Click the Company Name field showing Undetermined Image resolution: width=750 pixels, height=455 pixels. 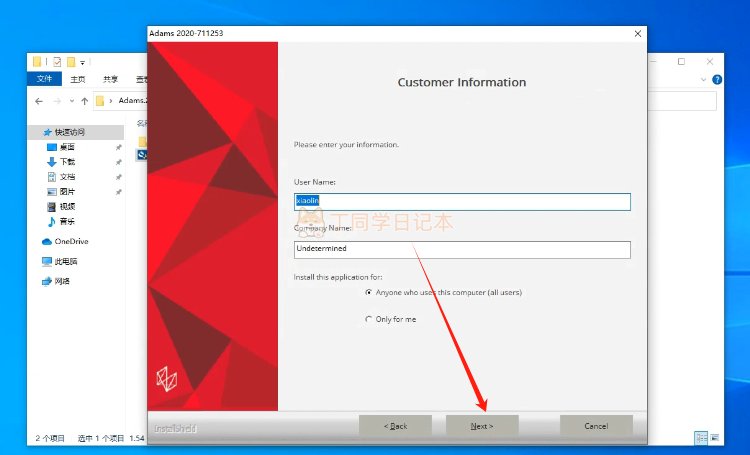[462, 249]
